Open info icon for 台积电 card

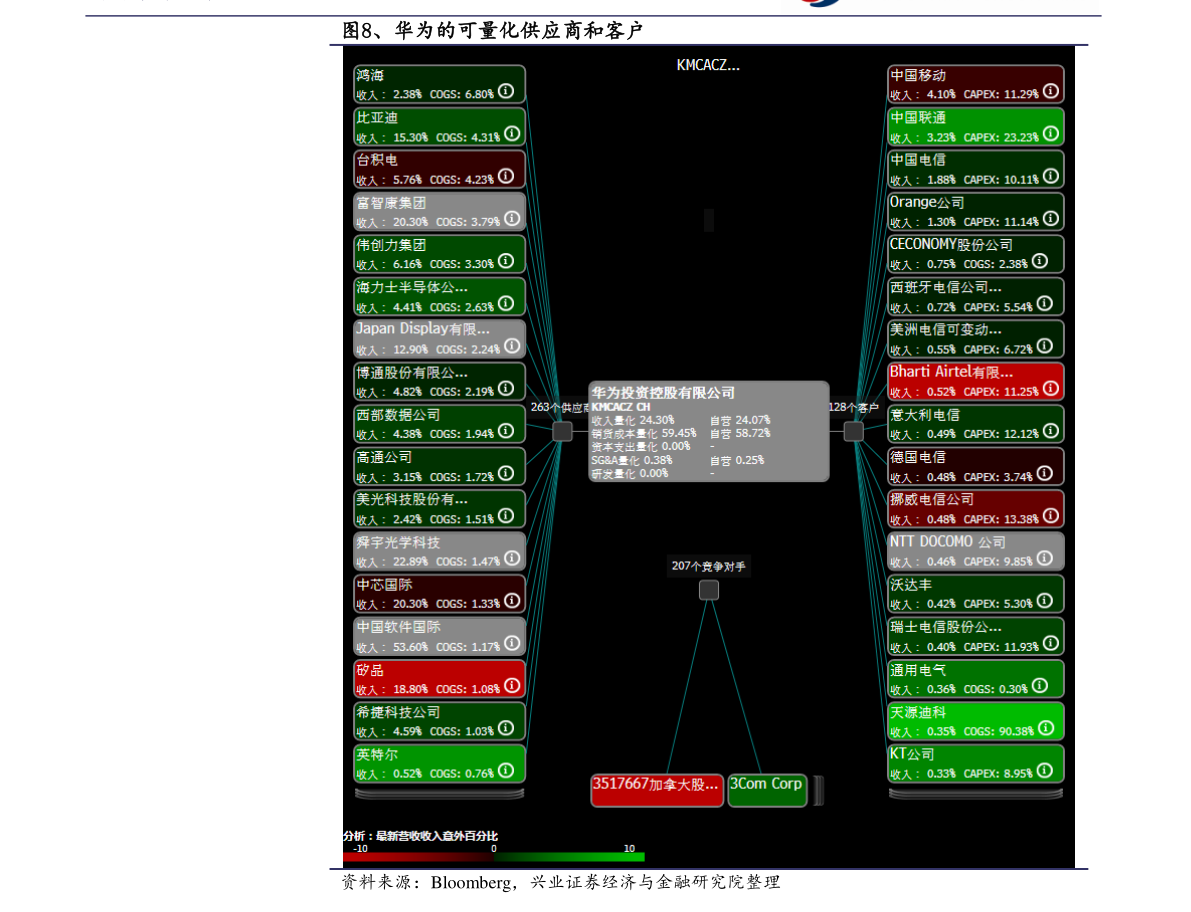[506, 176]
